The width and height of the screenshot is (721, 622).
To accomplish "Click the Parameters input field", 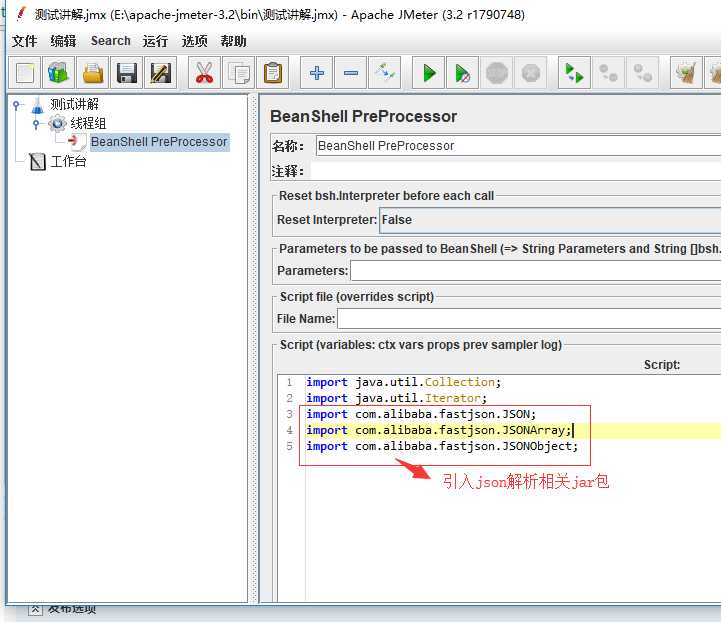I will [x=536, y=270].
